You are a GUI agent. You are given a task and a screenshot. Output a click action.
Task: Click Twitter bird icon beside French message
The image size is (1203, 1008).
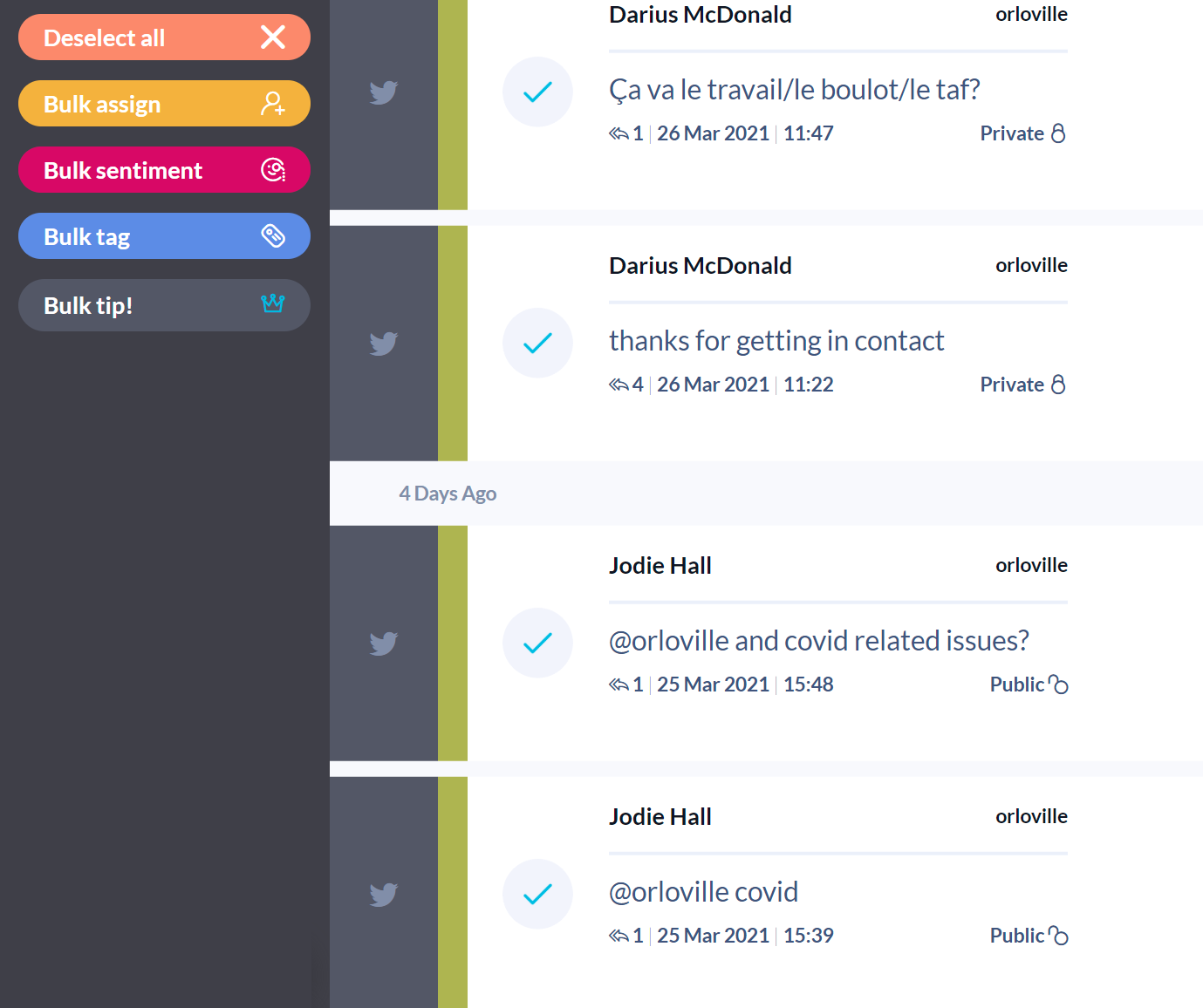coord(384,92)
